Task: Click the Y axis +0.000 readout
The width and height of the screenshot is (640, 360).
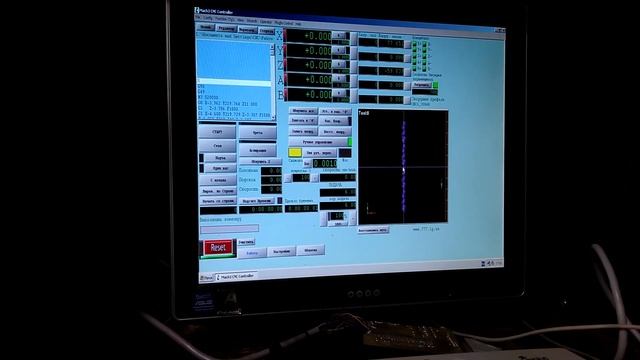Action: pos(309,51)
